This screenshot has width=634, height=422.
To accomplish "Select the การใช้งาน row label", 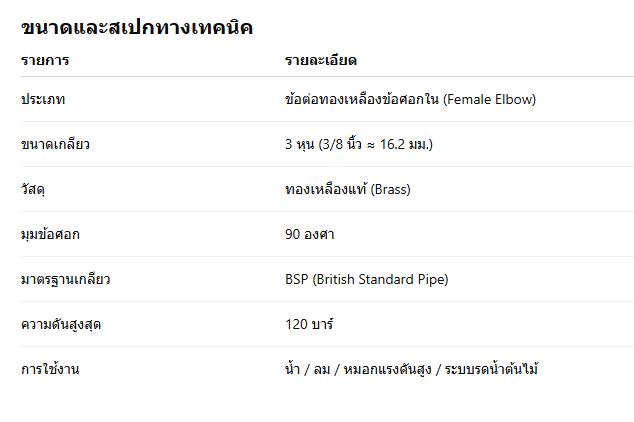I will pyautogui.click(x=50, y=370).
